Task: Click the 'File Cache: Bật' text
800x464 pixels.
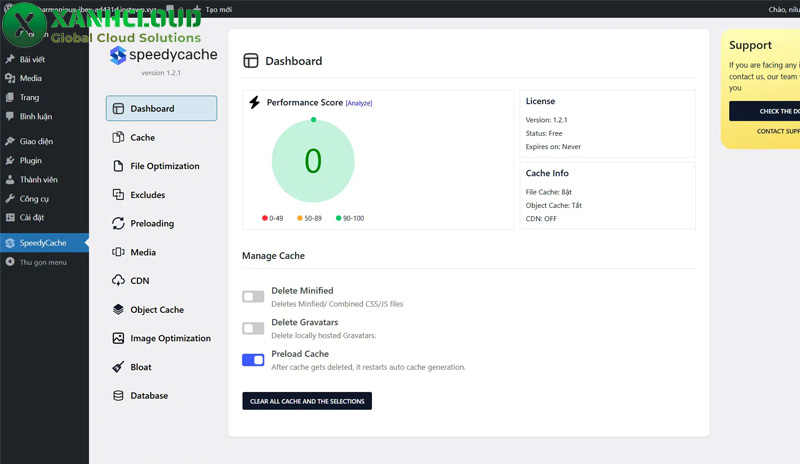Action: (548, 192)
